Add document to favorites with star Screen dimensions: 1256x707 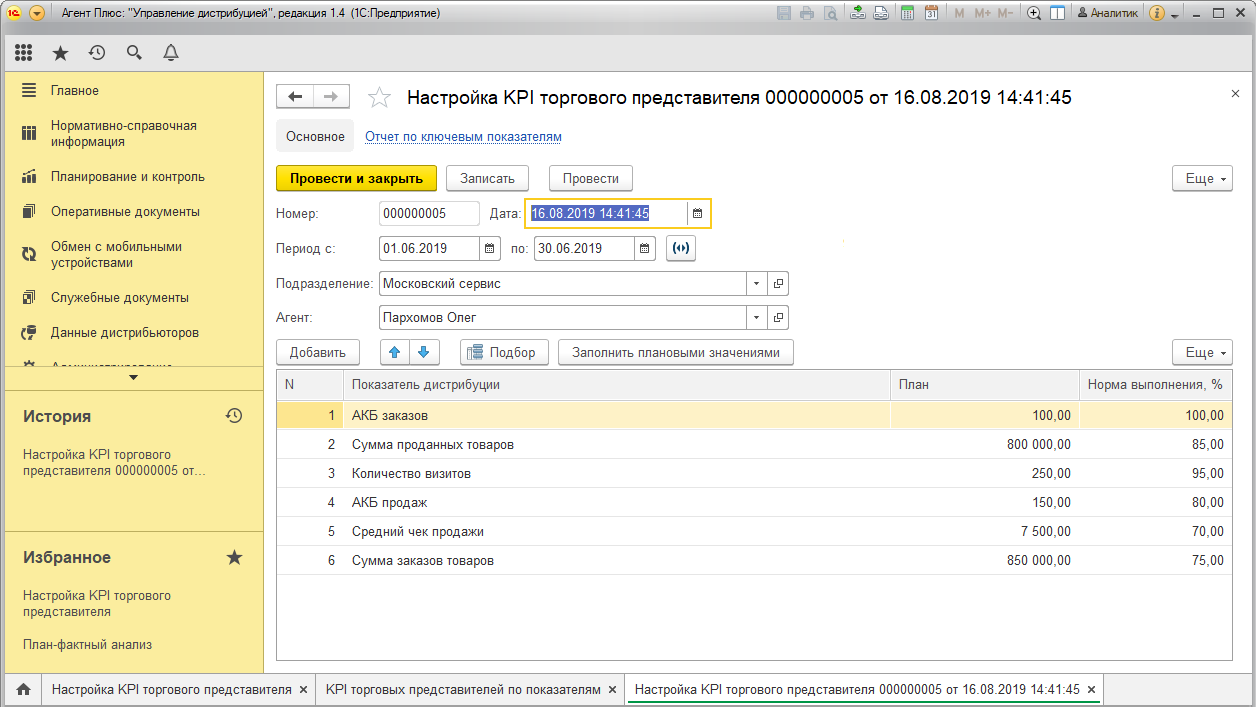point(379,97)
